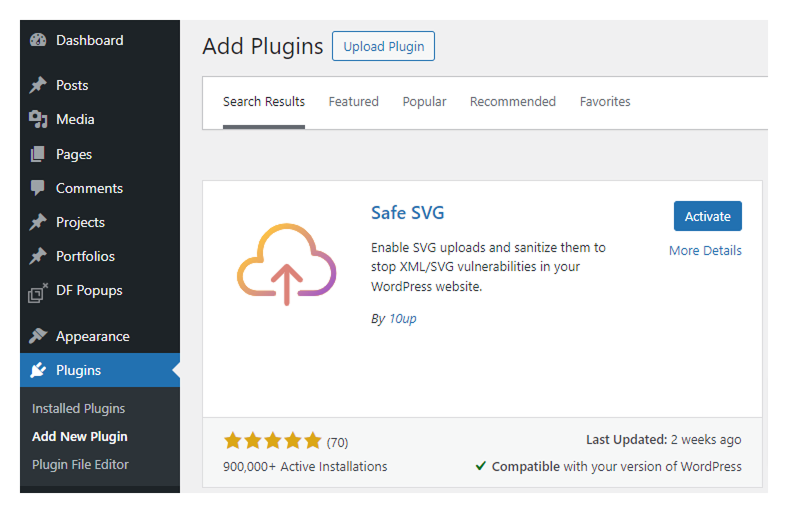This screenshot has height=513, width=788.
Task: Click the 900,000+ Active Installations text
Action: click(x=305, y=466)
